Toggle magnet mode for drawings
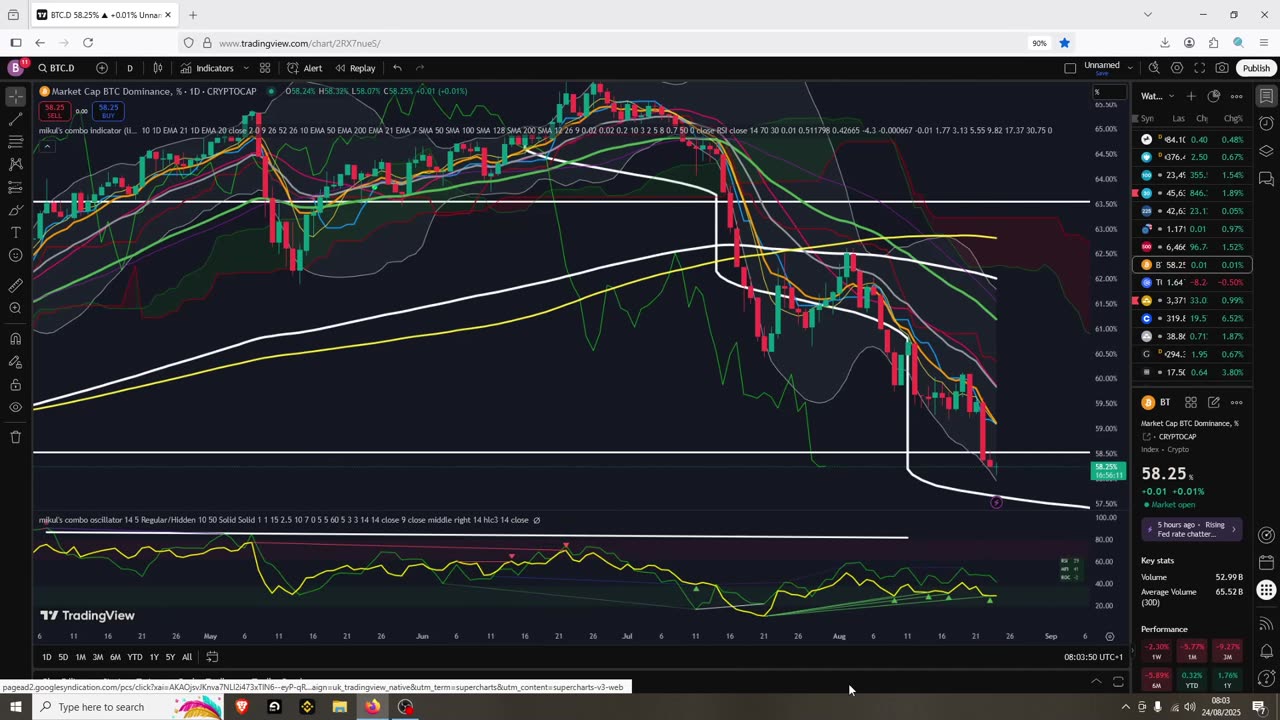The width and height of the screenshot is (1280, 720). pyautogui.click(x=16, y=339)
